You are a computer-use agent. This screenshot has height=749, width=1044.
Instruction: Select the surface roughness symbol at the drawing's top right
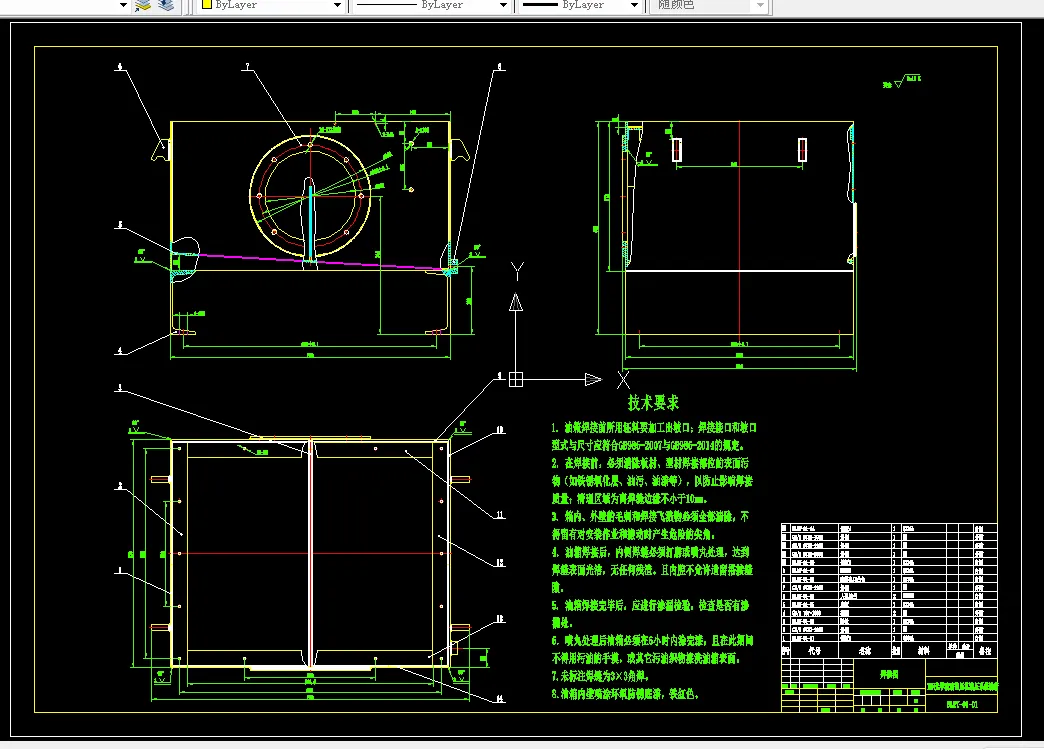click(902, 82)
